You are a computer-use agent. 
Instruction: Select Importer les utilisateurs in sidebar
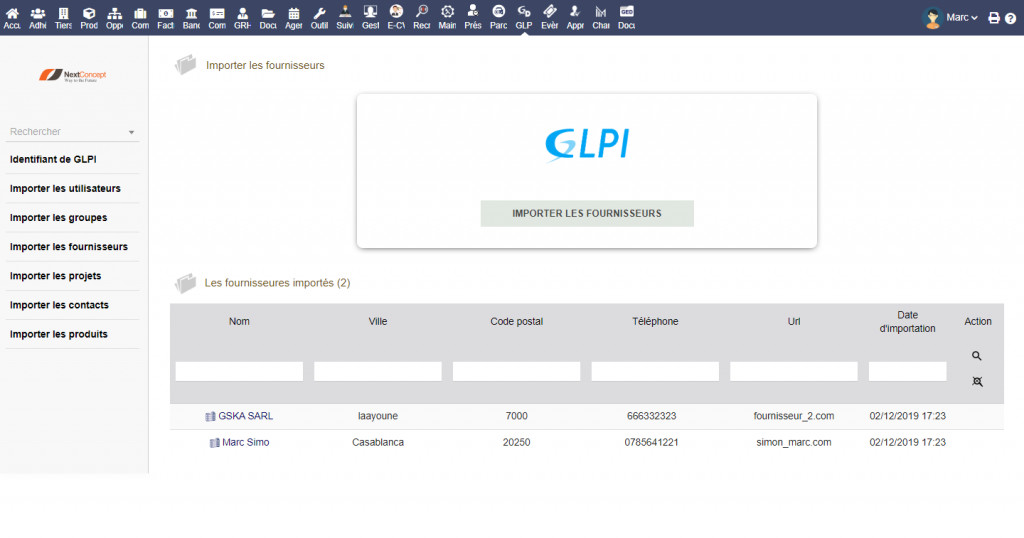[65, 189]
